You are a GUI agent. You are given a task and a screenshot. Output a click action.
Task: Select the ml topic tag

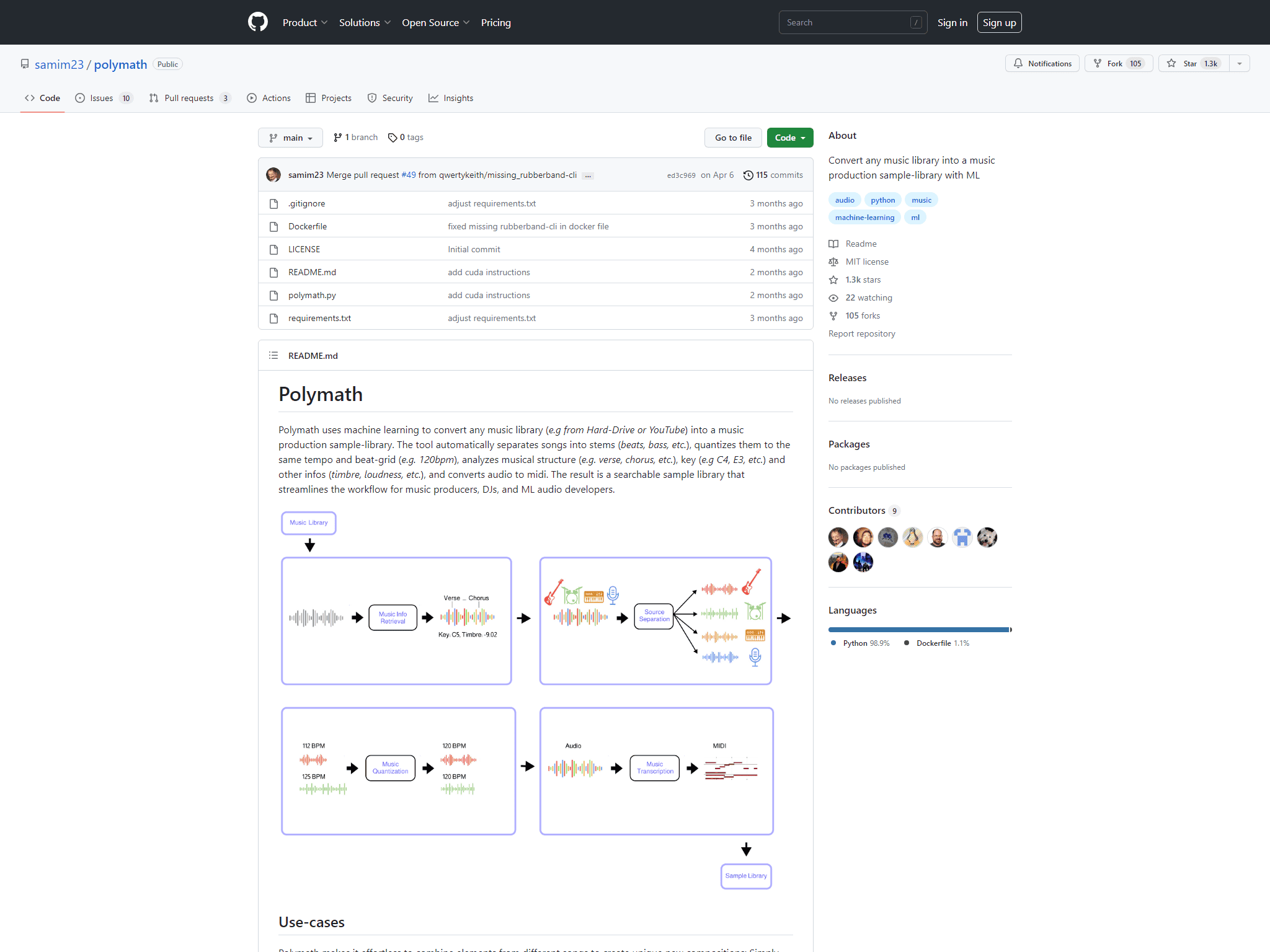[915, 217]
